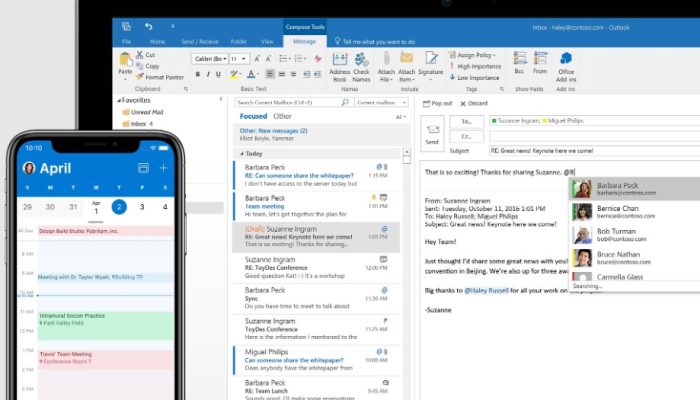
Task: Click the message list scrollbar up arrow
Action: [x=406, y=152]
